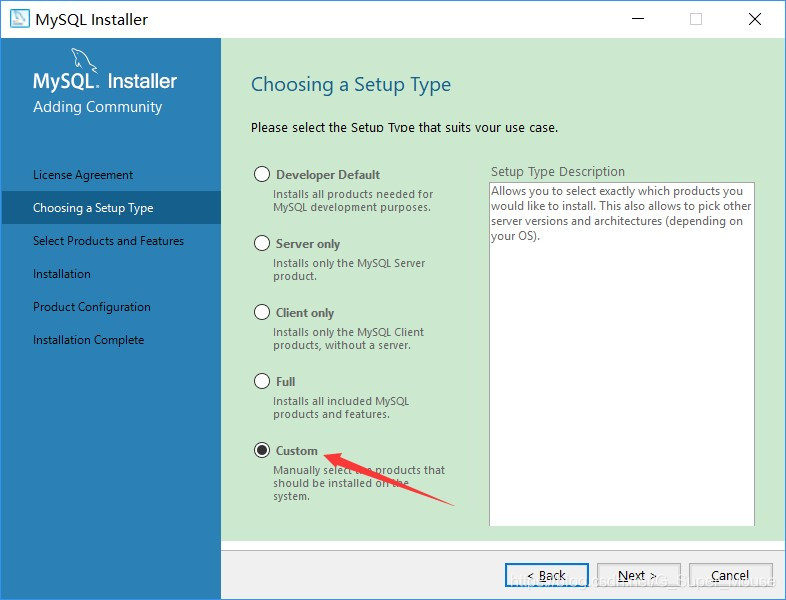
Task: Select the Full setup type
Action: 262,381
